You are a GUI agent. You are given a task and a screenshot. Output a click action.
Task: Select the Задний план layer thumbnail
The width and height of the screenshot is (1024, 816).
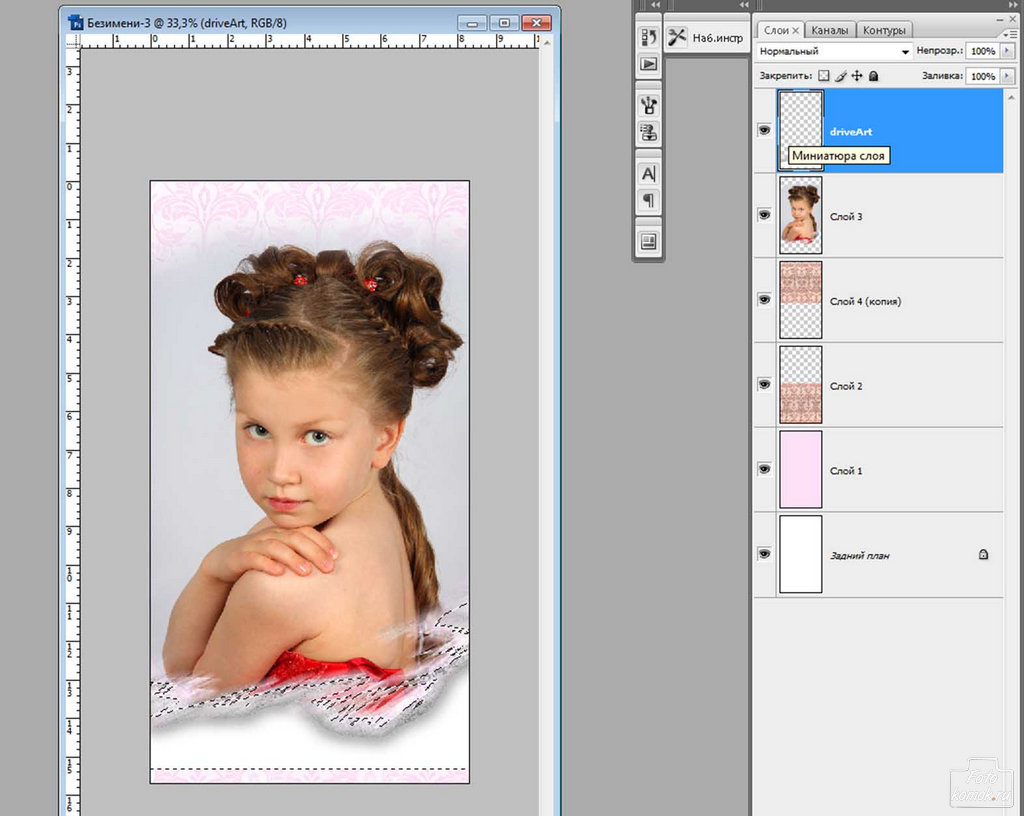(x=801, y=554)
